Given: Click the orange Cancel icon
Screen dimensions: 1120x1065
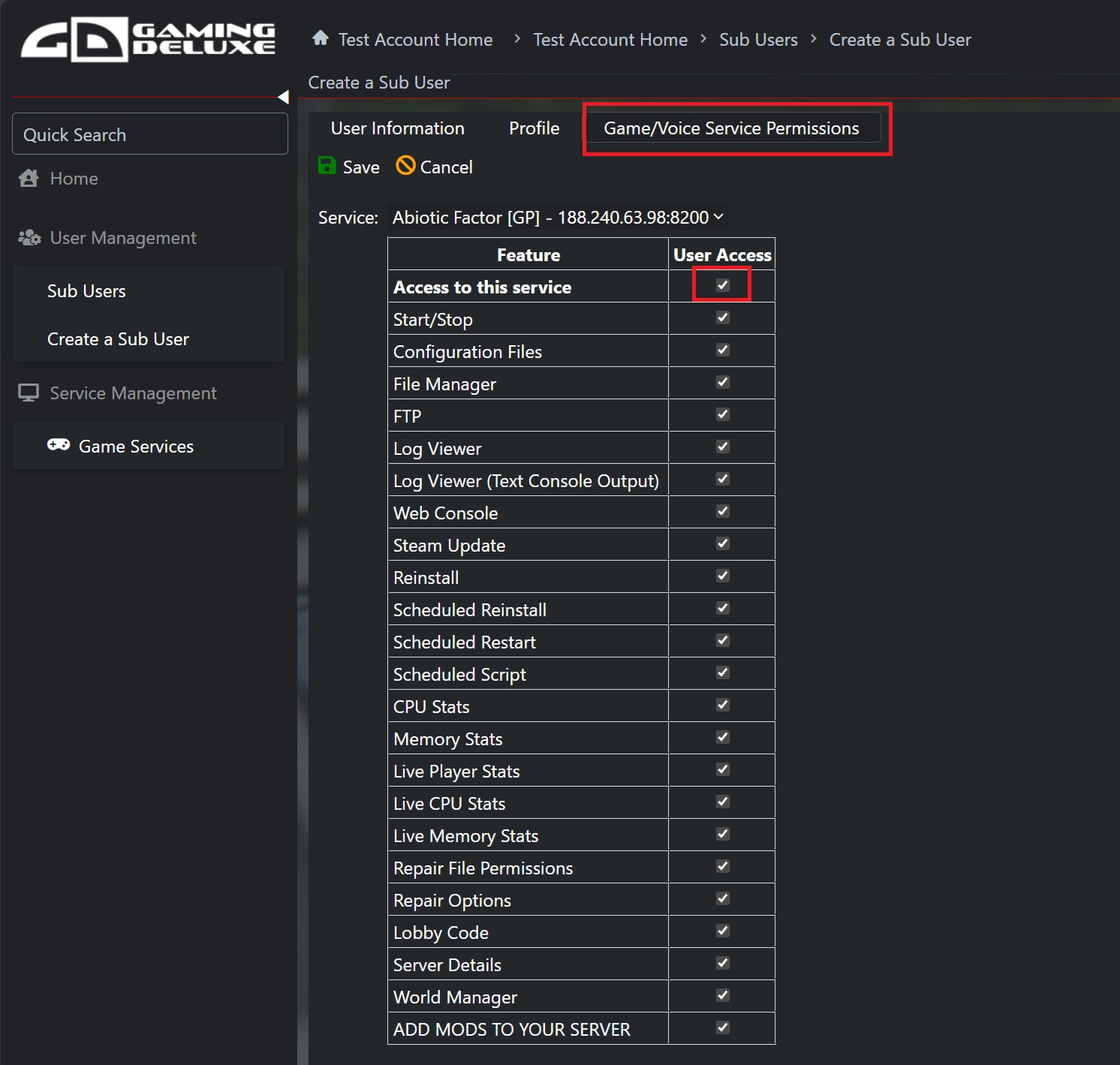Looking at the screenshot, I should click(x=405, y=166).
